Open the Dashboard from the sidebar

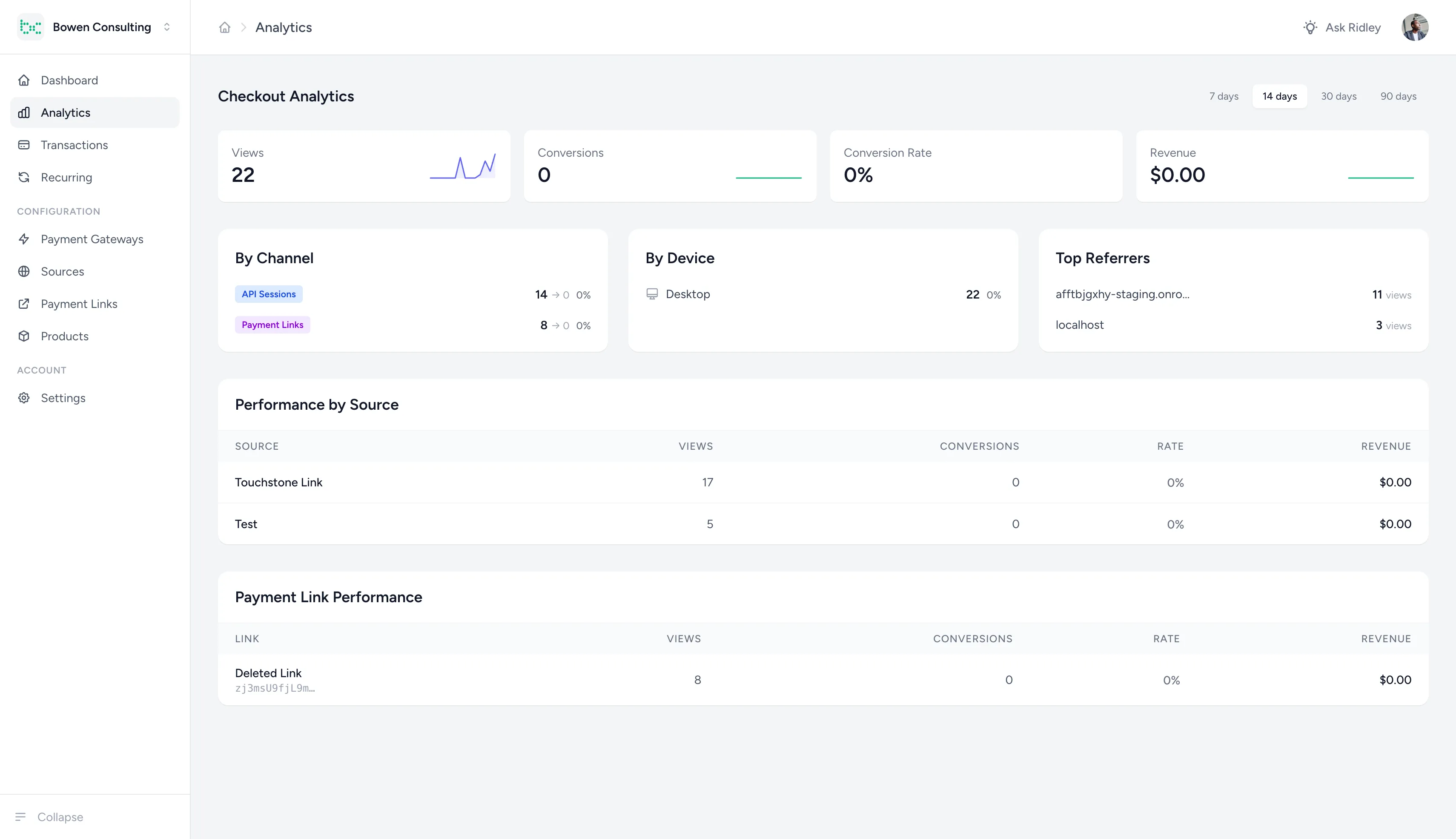point(69,80)
